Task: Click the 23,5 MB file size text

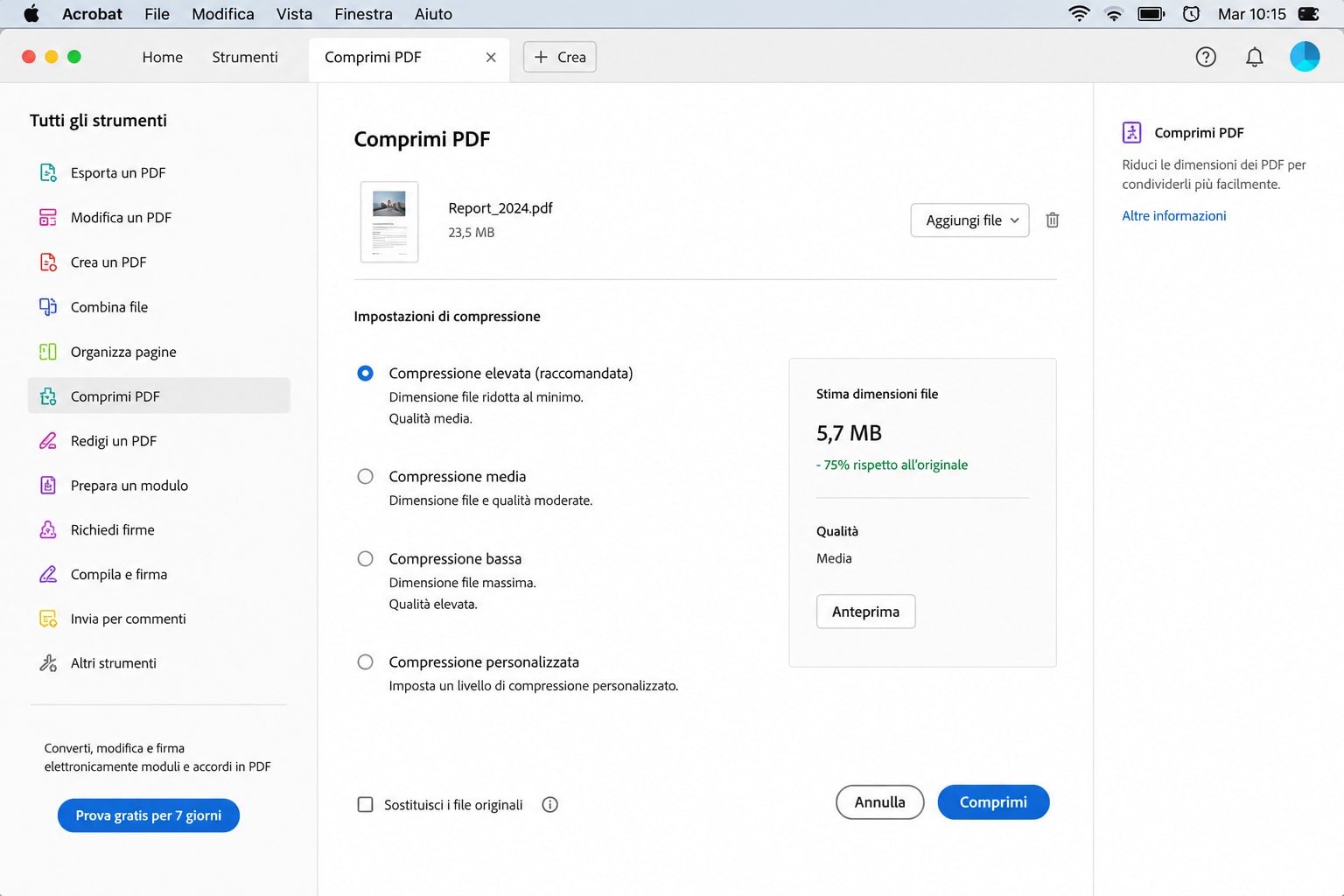Action: coord(472,233)
